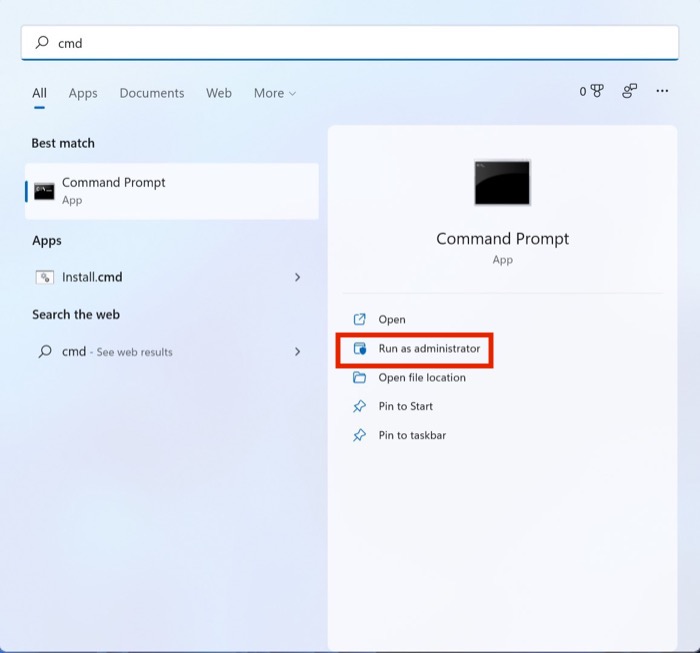Click the Install.cmd file icon
Image resolution: width=700 pixels, height=653 pixels.
click(45, 277)
